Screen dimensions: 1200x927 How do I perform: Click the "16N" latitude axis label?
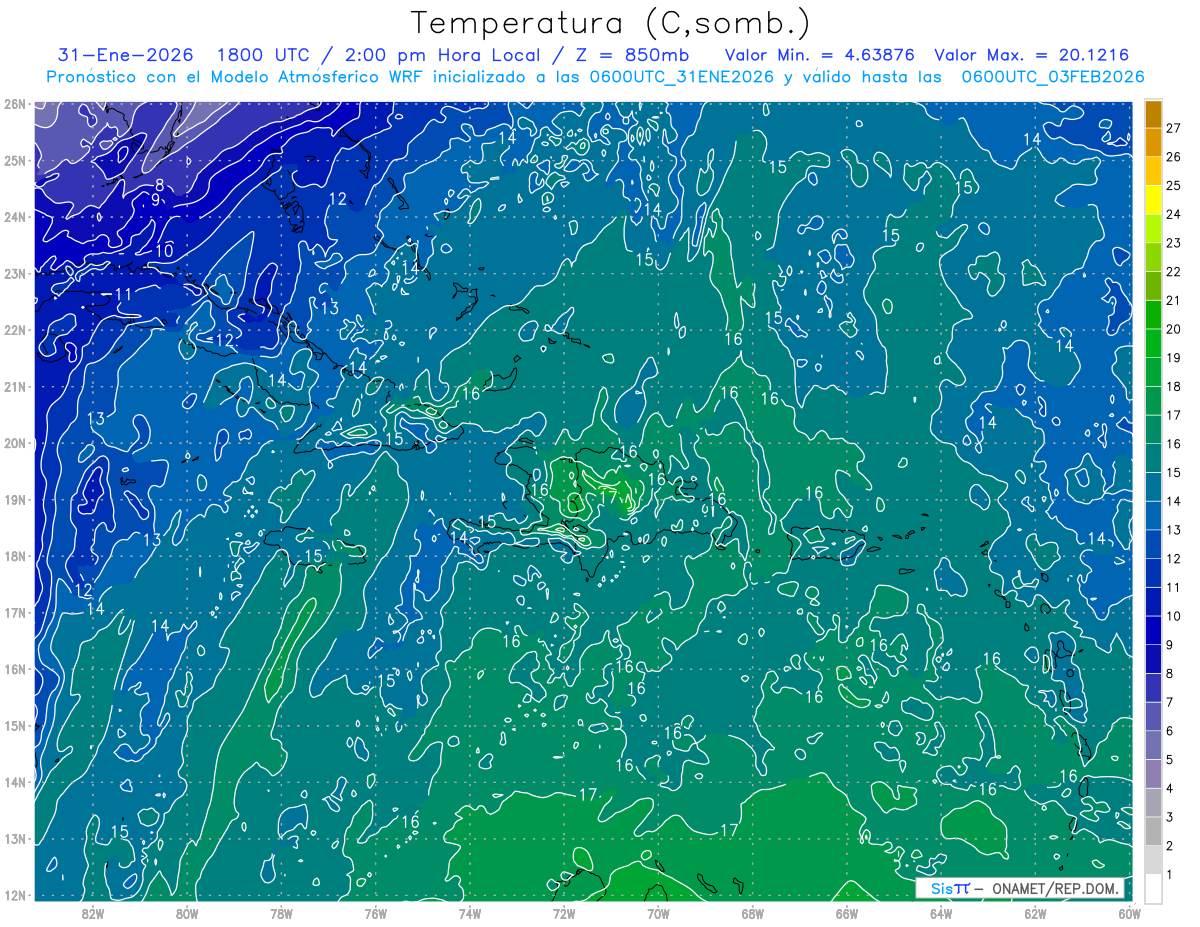14,669
